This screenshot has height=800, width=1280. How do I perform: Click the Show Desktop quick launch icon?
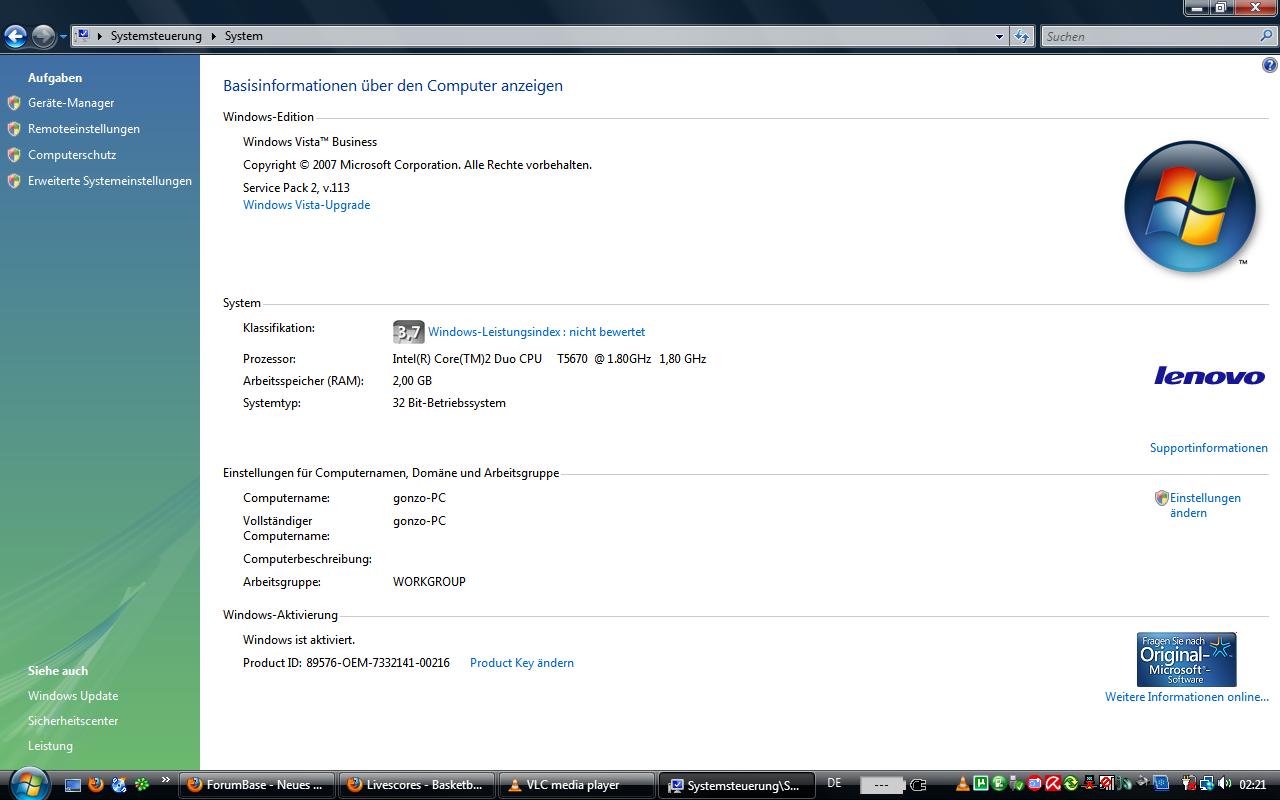pyautogui.click(x=72, y=785)
